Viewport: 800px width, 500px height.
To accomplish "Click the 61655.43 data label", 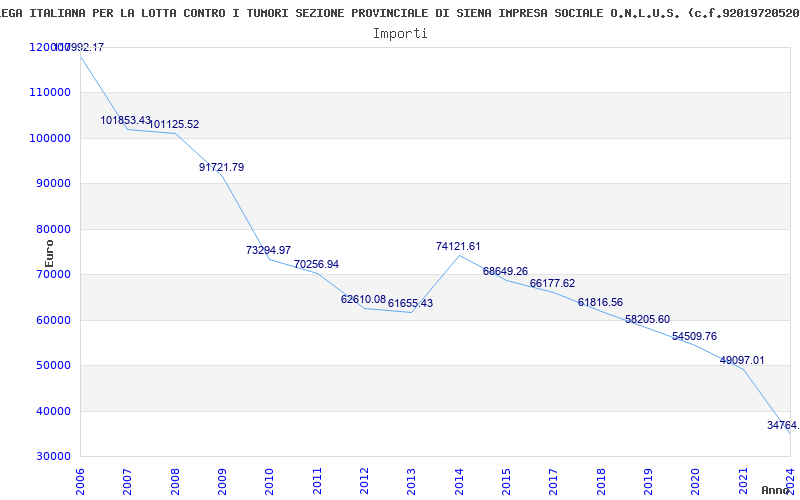I will [410, 304].
